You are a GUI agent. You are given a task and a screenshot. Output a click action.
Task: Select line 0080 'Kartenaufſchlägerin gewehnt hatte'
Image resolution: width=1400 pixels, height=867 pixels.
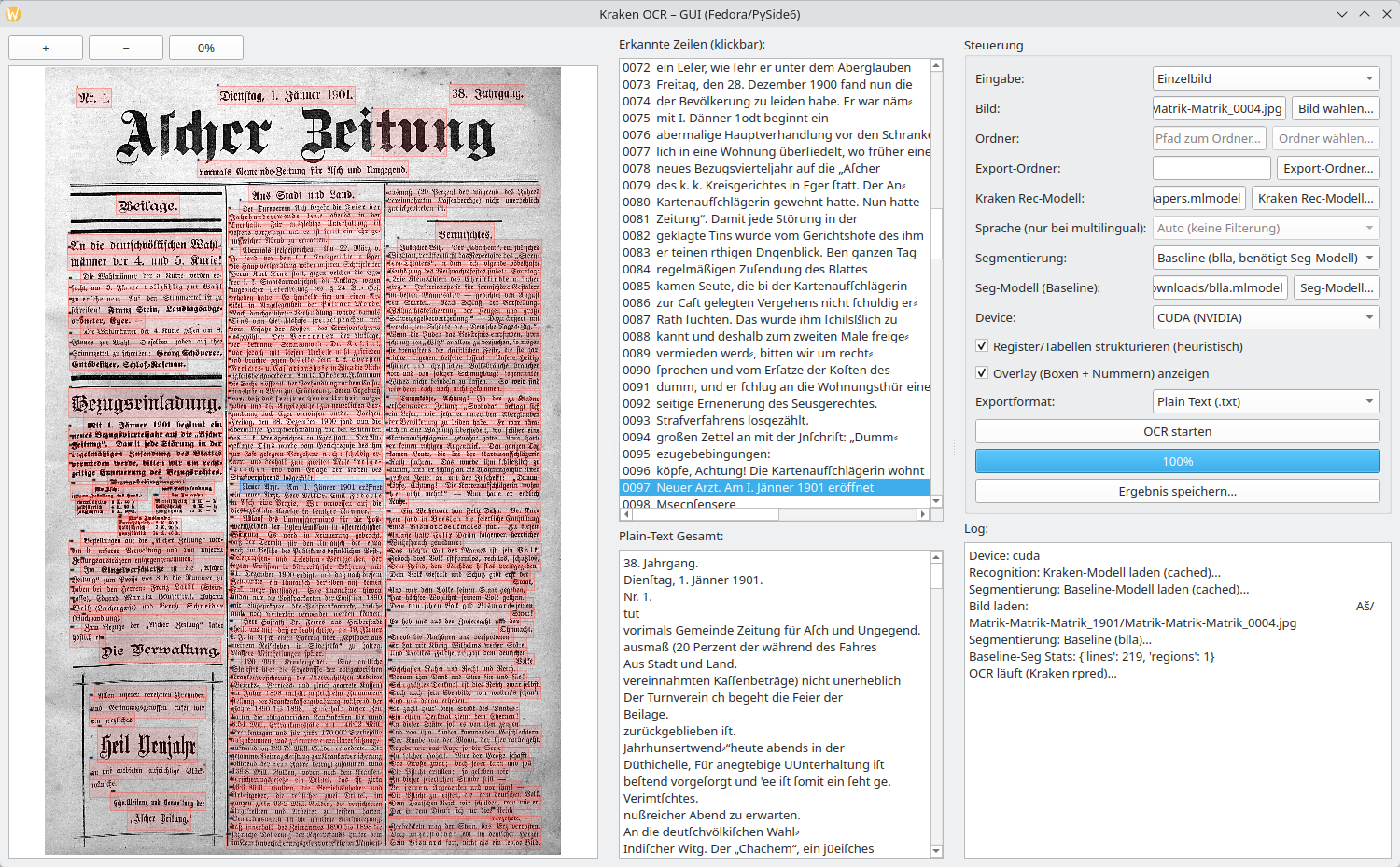point(775,202)
